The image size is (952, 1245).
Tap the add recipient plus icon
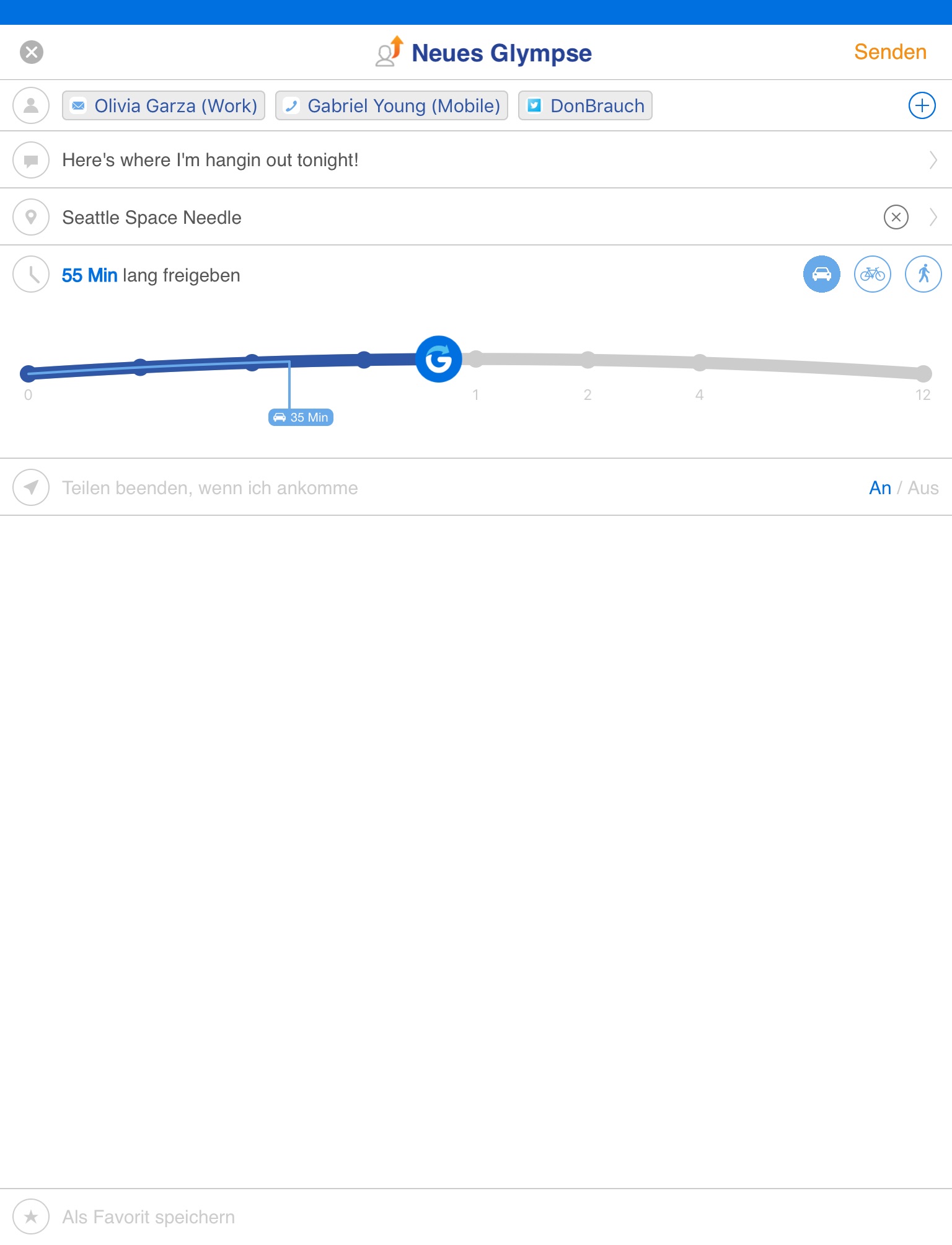coord(922,105)
